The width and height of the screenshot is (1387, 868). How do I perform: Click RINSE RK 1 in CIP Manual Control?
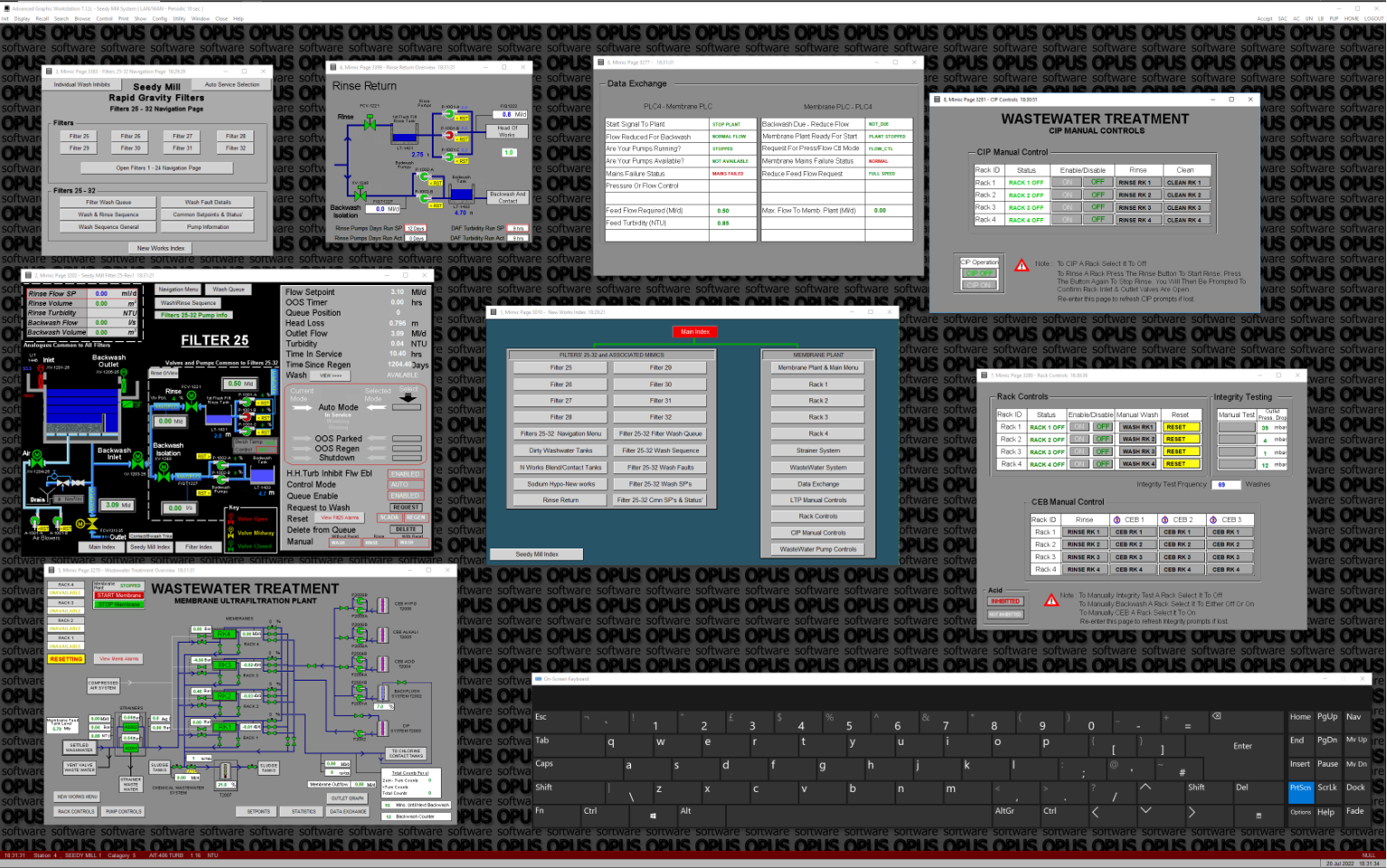(1139, 182)
